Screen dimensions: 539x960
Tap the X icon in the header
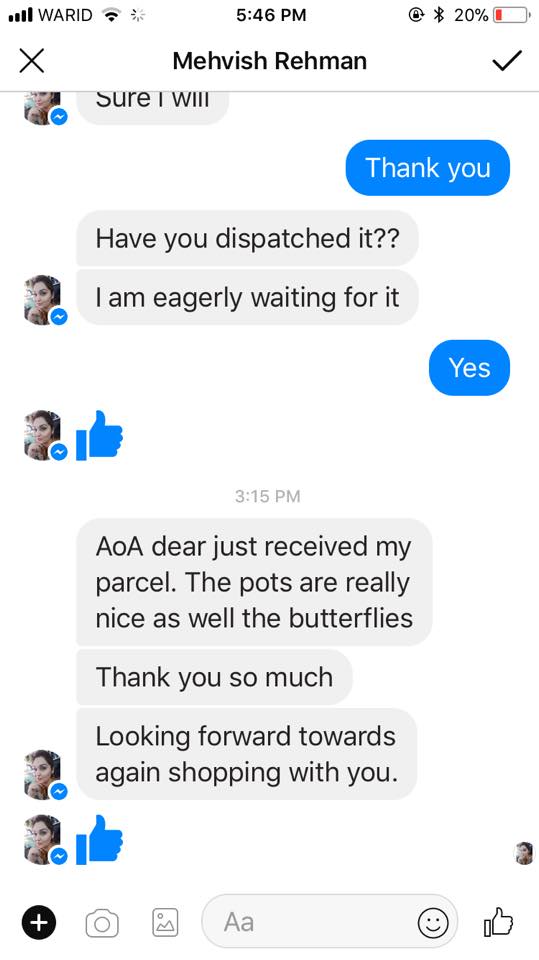pos(32,61)
